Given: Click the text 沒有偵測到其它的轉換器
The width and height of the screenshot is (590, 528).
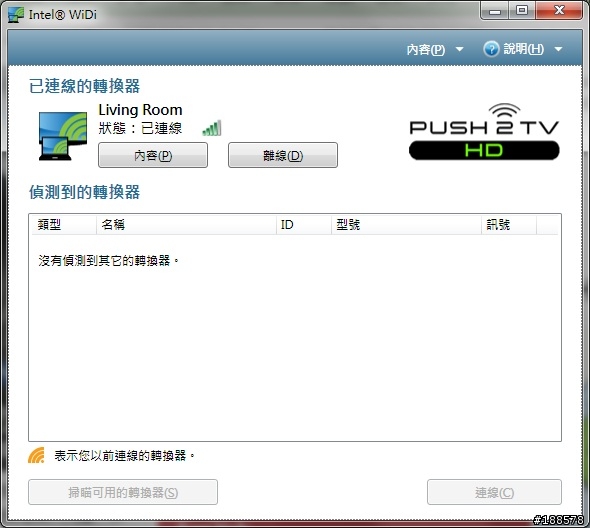Looking at the screenshot, I should click(108, 260).
